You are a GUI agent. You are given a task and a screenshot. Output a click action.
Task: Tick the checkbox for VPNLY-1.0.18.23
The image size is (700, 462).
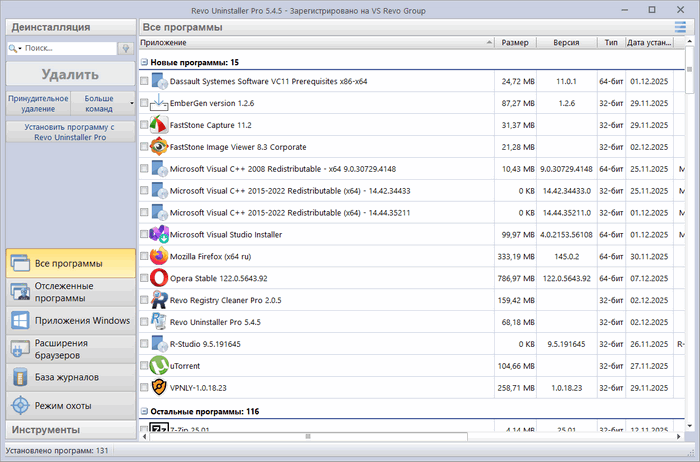click(x=145, y=388)
